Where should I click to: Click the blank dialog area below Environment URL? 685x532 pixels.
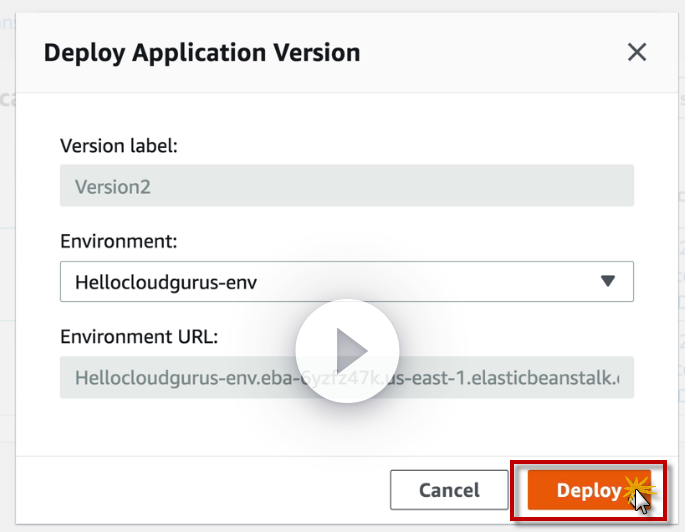click(345, 428)
